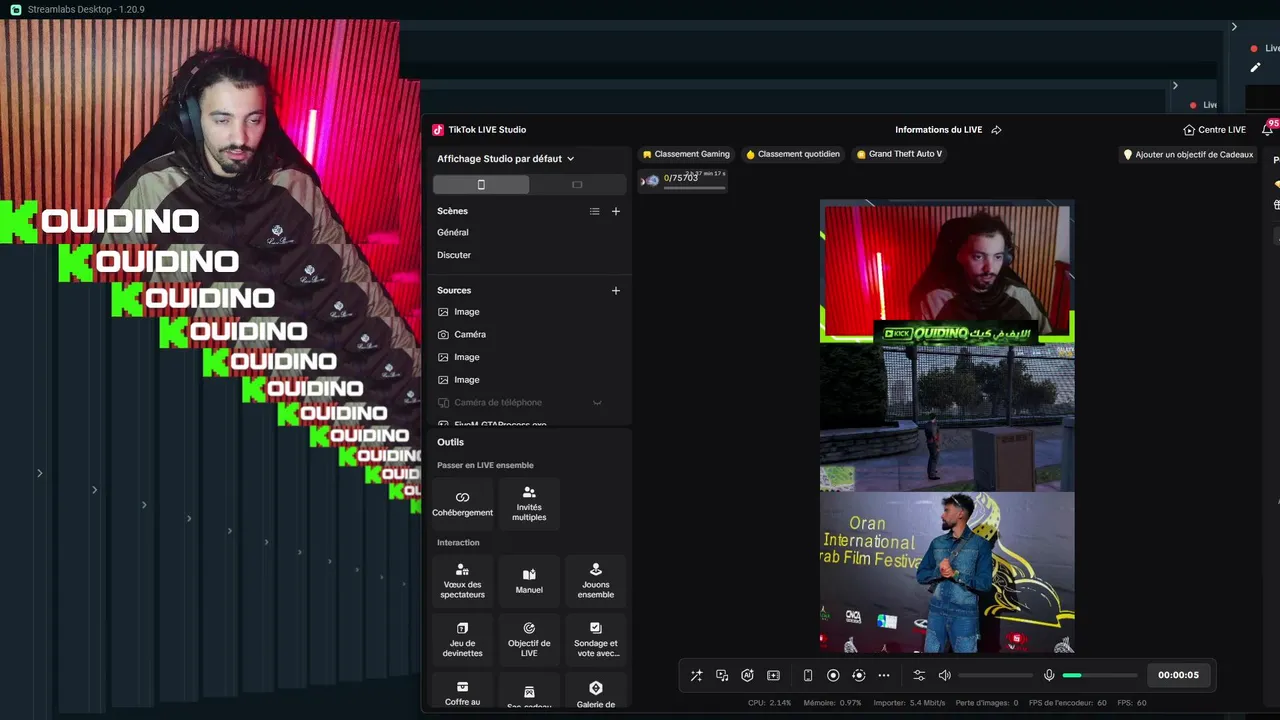
Task: Open Objectif de LIVE tool
Action: click(x=529, y=640)
